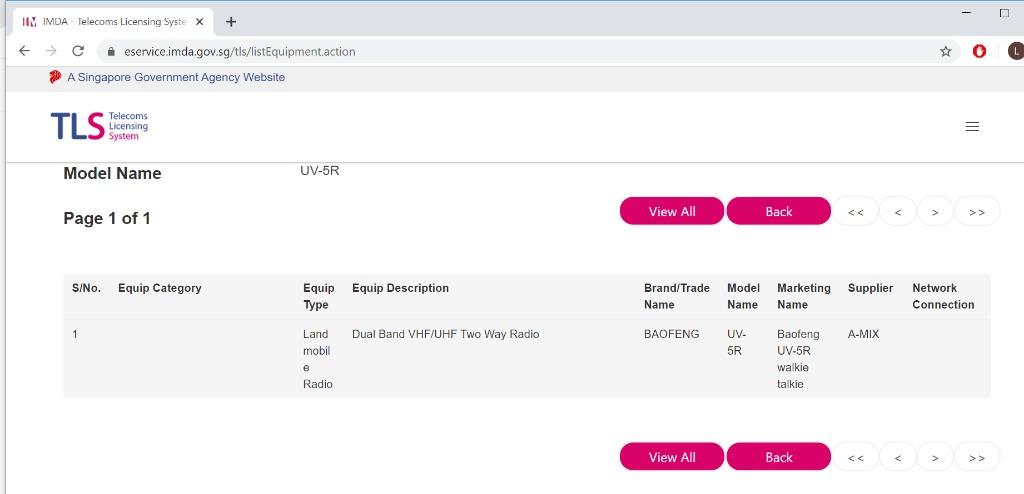Image resolution: width=1024 pixels, height=494 pixels.
Task: Click the upper Back button
Action: pyautogui.click(x=778, y=211)
